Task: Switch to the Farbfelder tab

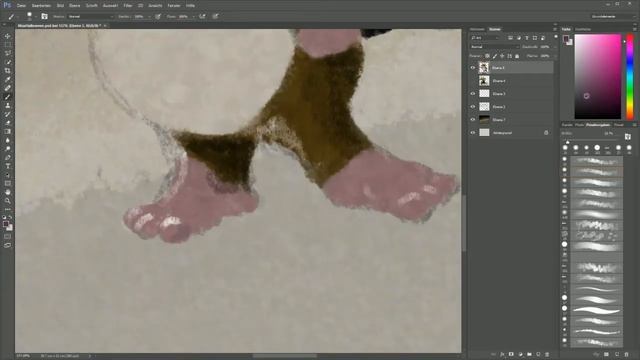Action: [x=583, y=29]
